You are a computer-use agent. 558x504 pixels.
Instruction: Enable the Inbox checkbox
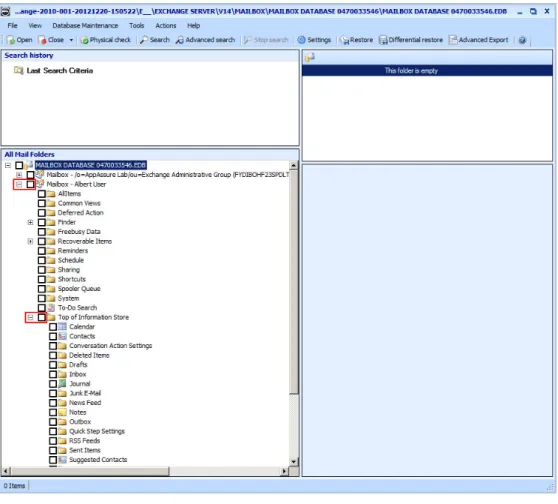53,374
